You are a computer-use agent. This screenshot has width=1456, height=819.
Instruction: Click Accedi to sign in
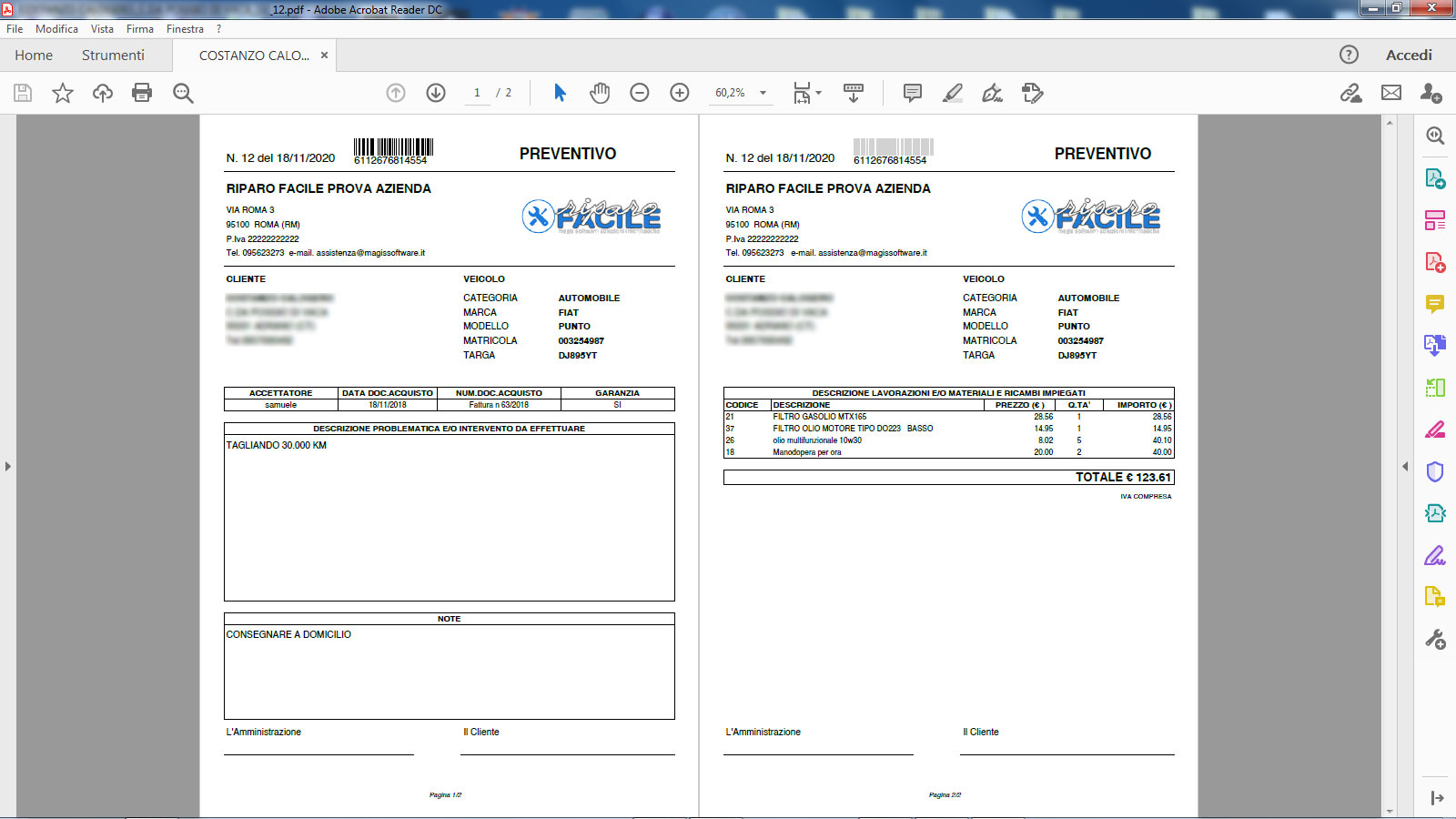point(1409,55)
